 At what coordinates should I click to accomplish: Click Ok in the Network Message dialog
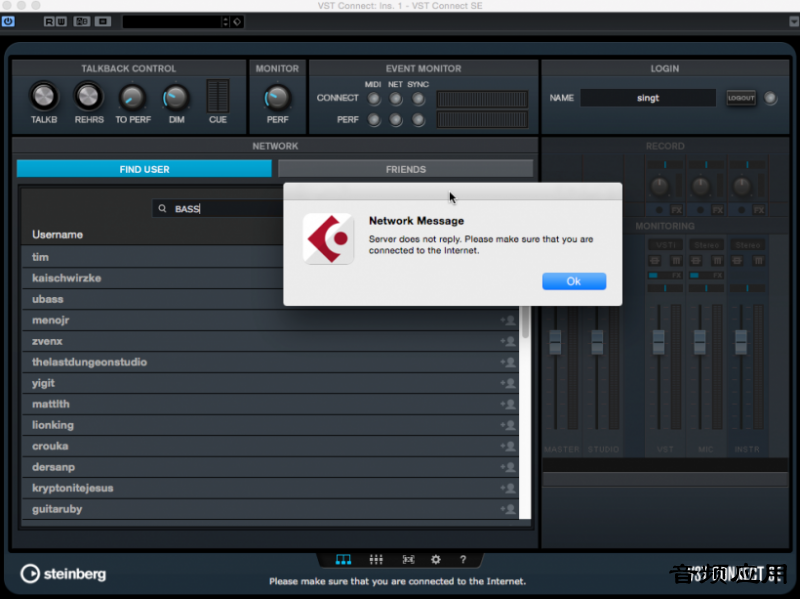coord(574,281)
